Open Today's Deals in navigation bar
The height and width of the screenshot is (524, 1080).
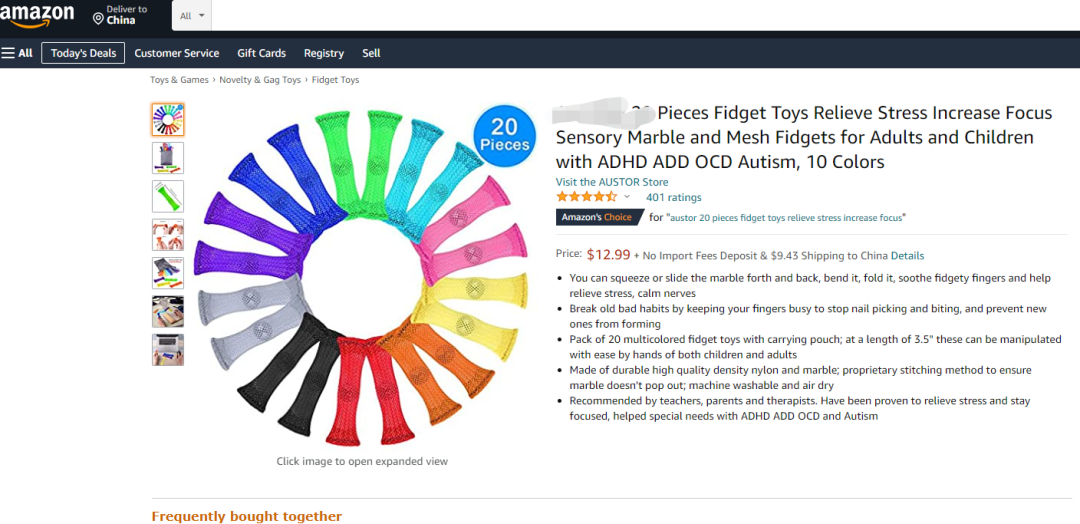pos(83,53)
